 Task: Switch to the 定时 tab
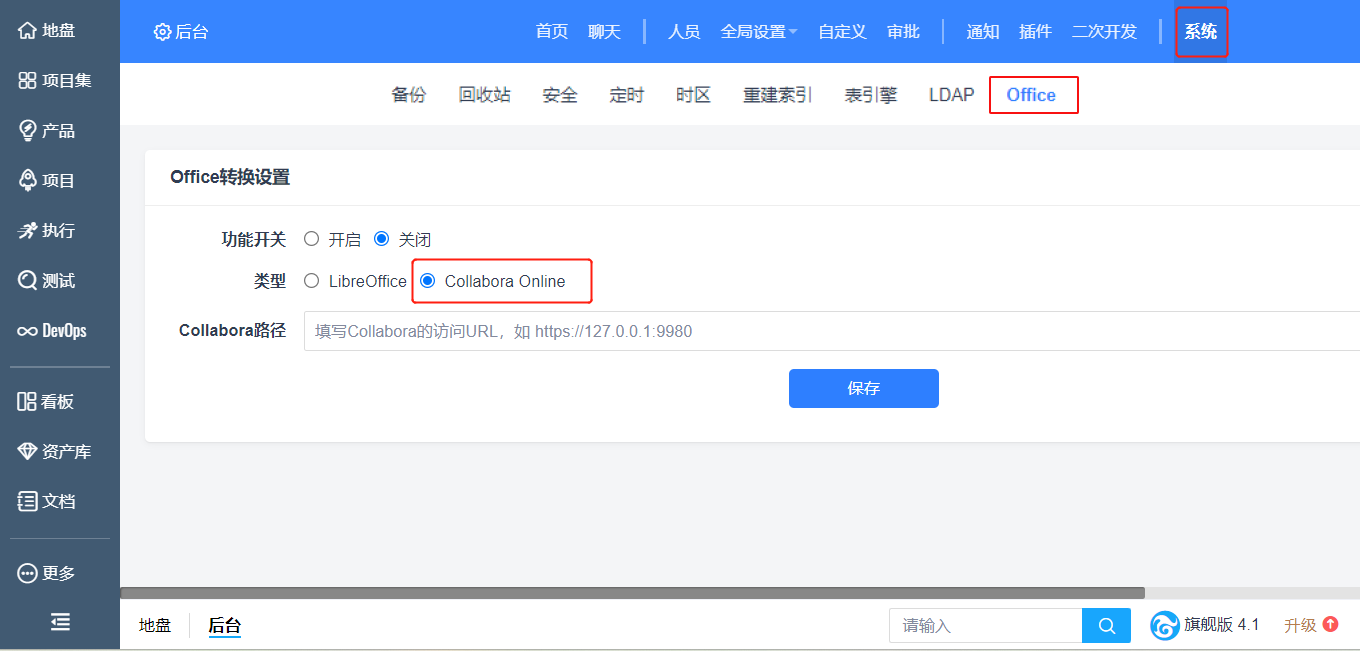click(627, 95)
